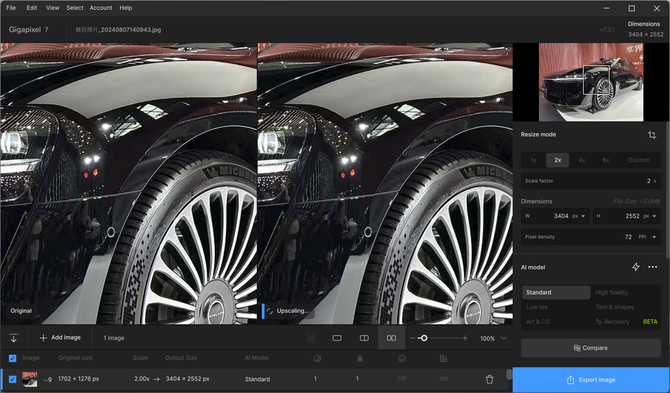The height and width of the screenshot is (393, 670).
Task: Open the Account menu
Action: pos(101,8)
